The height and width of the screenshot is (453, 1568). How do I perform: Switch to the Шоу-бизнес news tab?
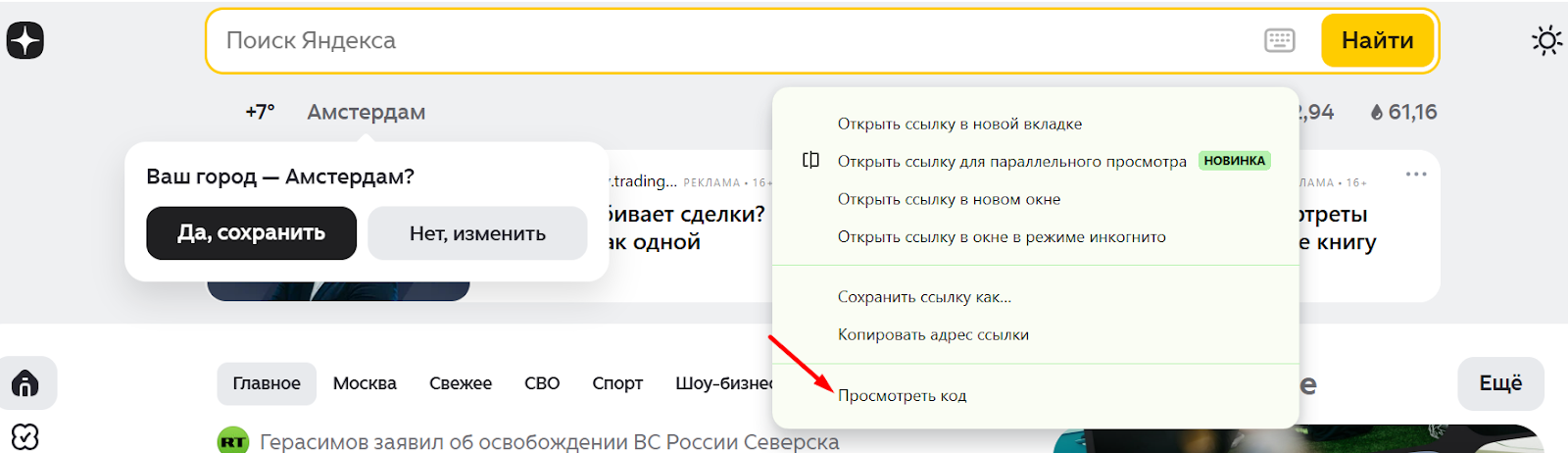coord(723,383)
